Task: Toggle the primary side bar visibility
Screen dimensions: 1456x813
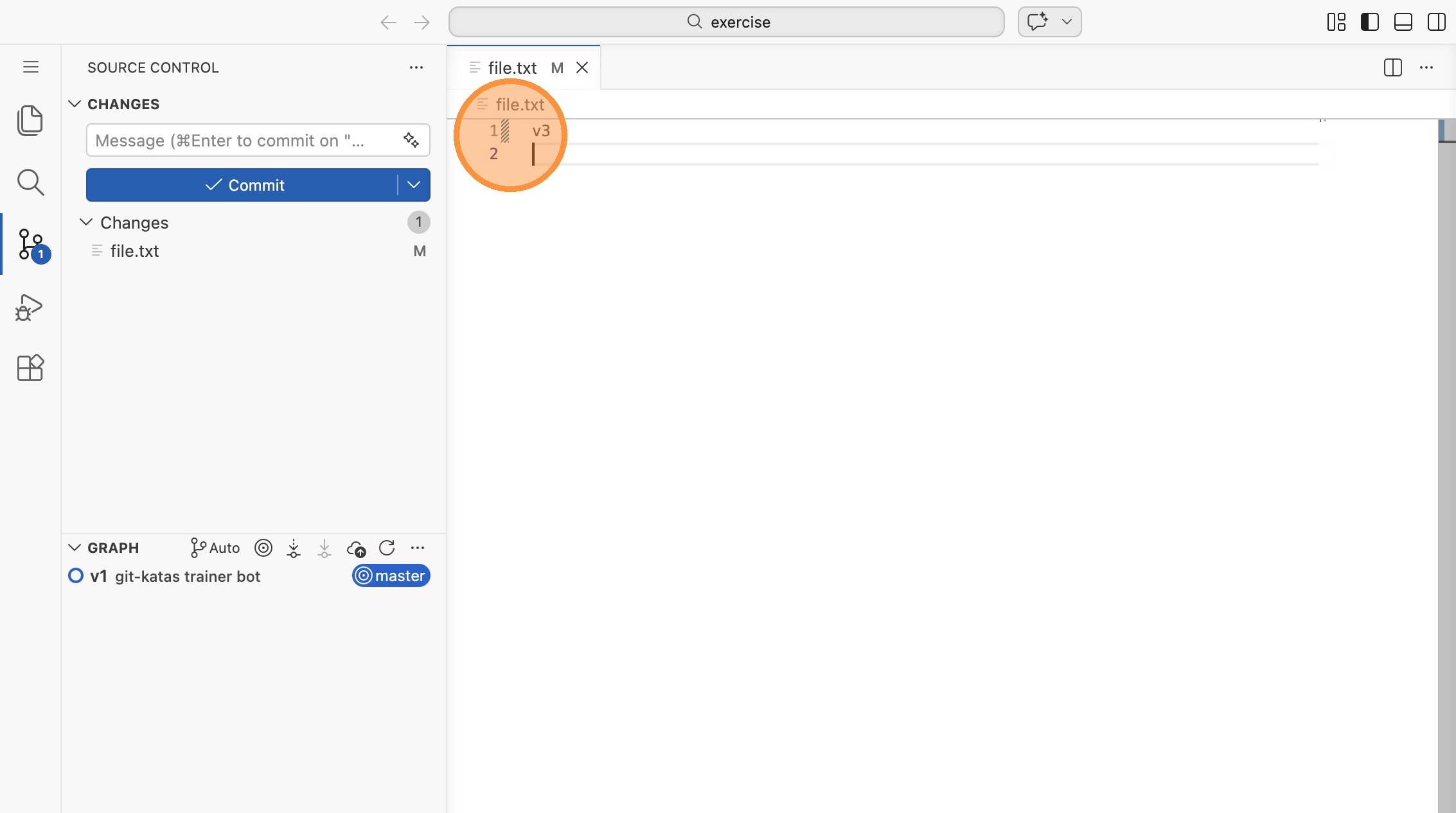Action: click(1369, 22)
